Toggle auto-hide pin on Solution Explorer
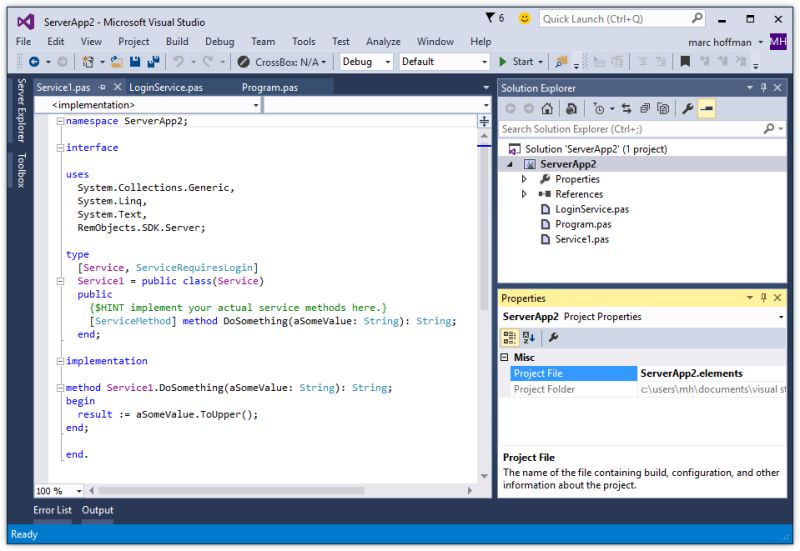Image resolution: width=800 pixels, height=551 pixels. coord(763,88)
